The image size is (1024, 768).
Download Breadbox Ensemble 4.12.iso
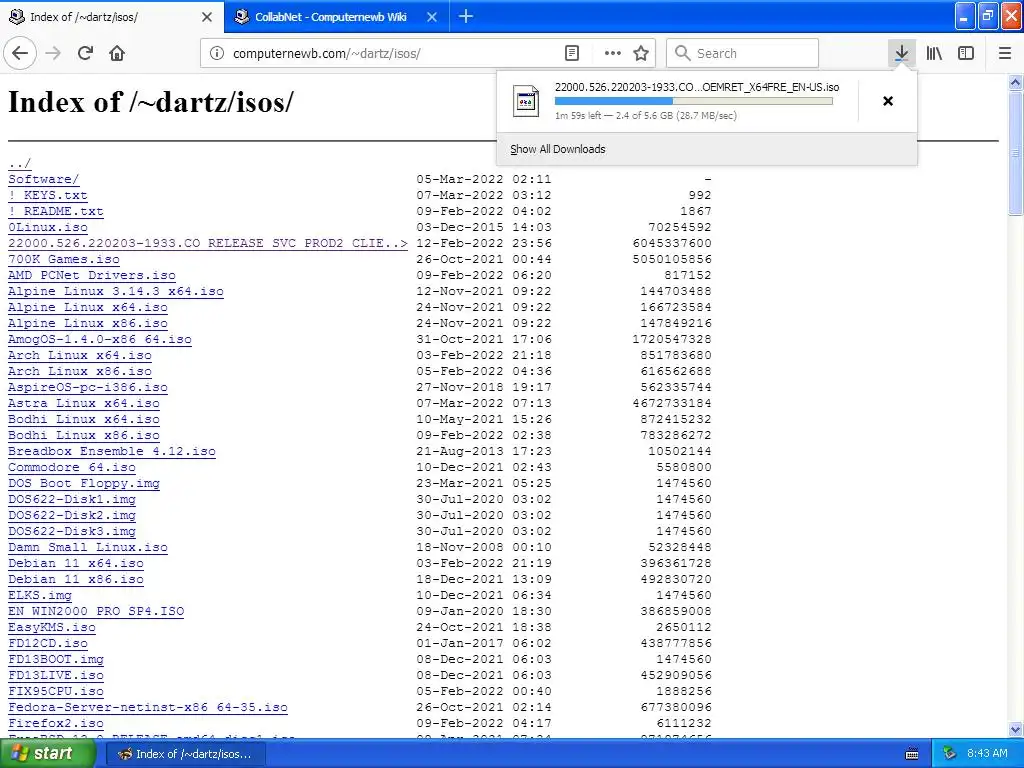click(x=112, y=451)
